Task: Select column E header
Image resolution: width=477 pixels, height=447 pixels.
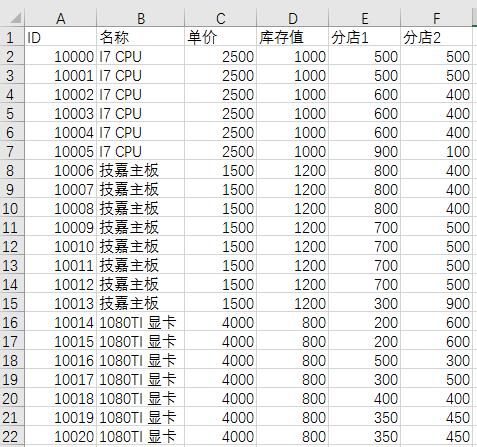Action: [364, 19]
